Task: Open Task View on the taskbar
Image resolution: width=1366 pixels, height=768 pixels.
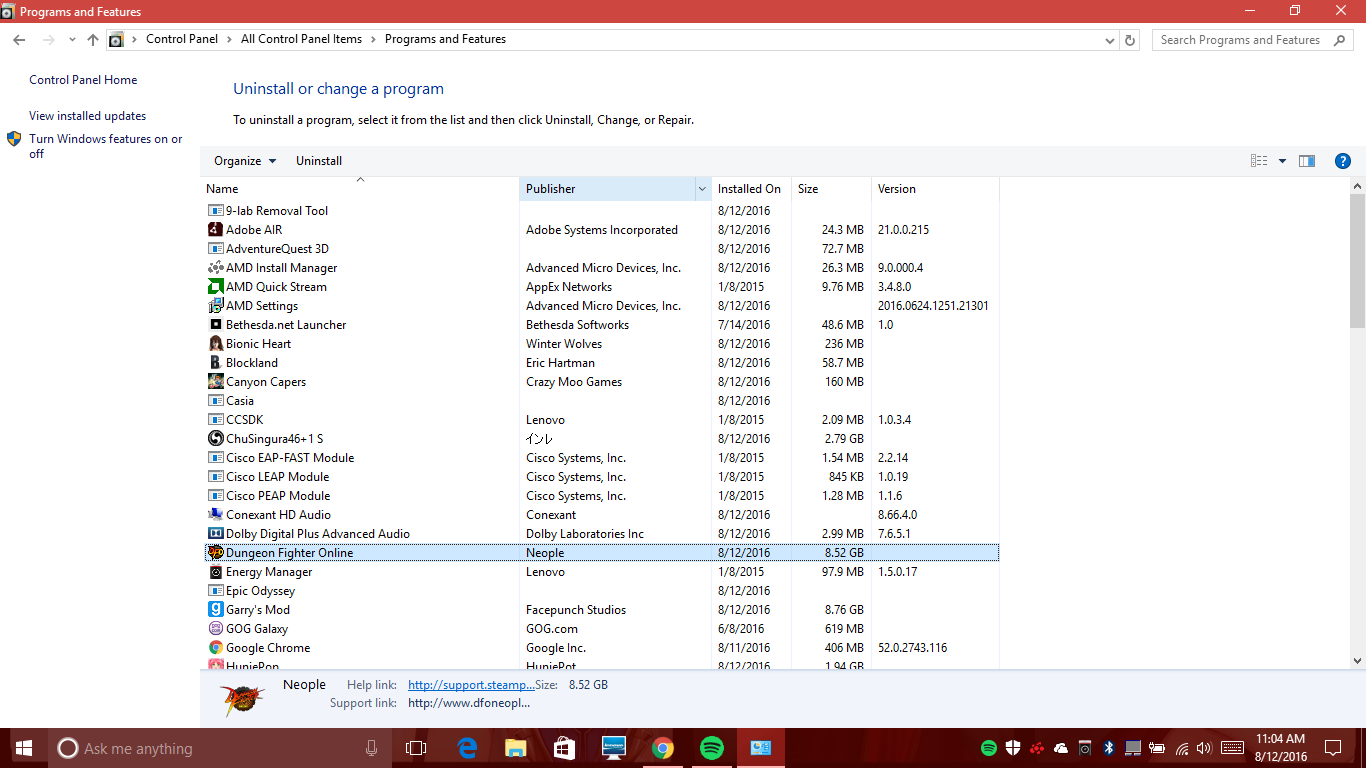Action: (x=416, y=748)
